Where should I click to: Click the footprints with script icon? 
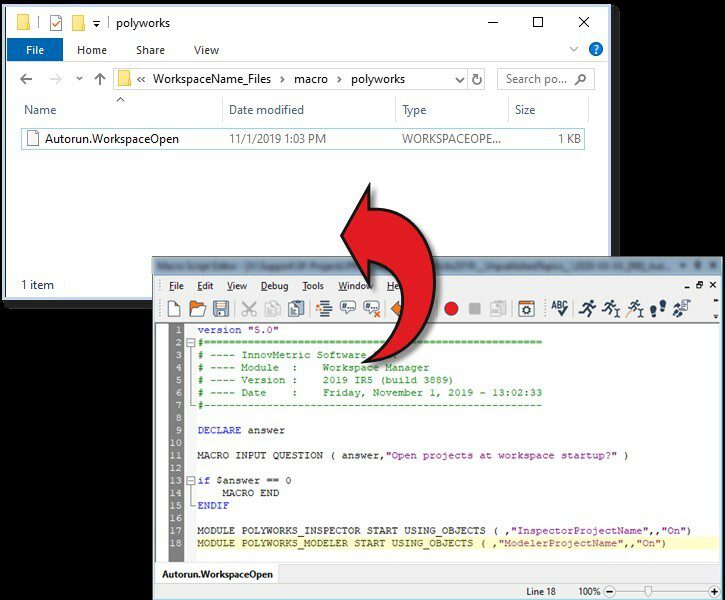coord(681,308)
